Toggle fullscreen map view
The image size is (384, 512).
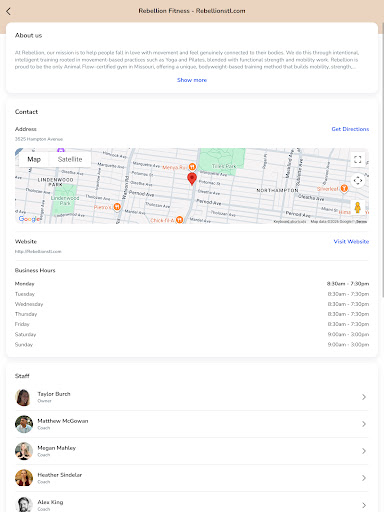pyautogui.click(x=358, y=159)
